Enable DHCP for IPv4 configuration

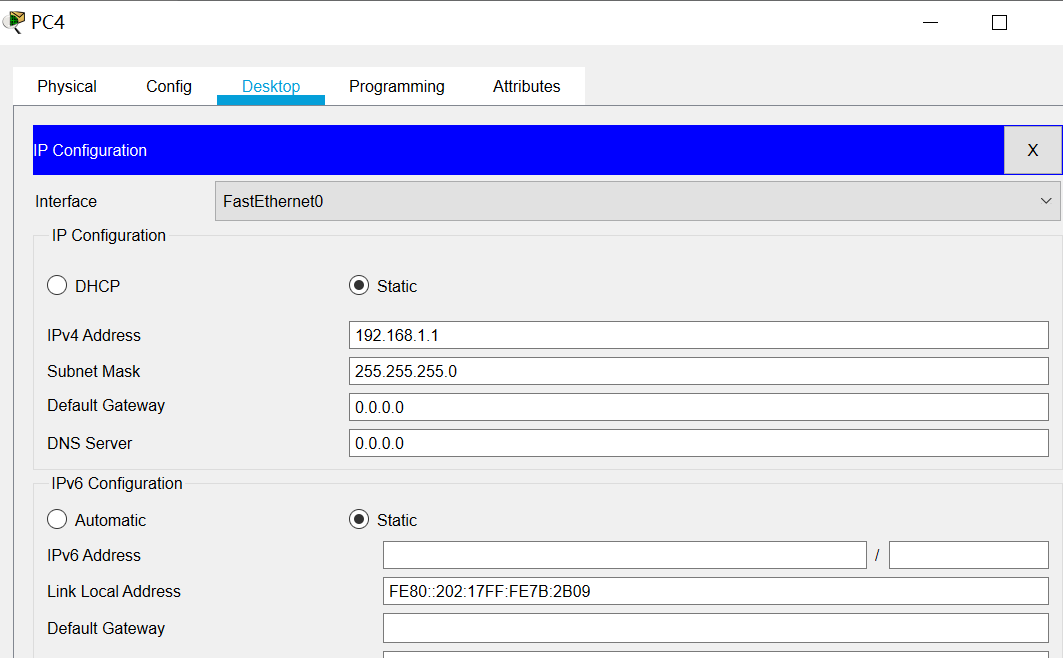tap(57, 285)
